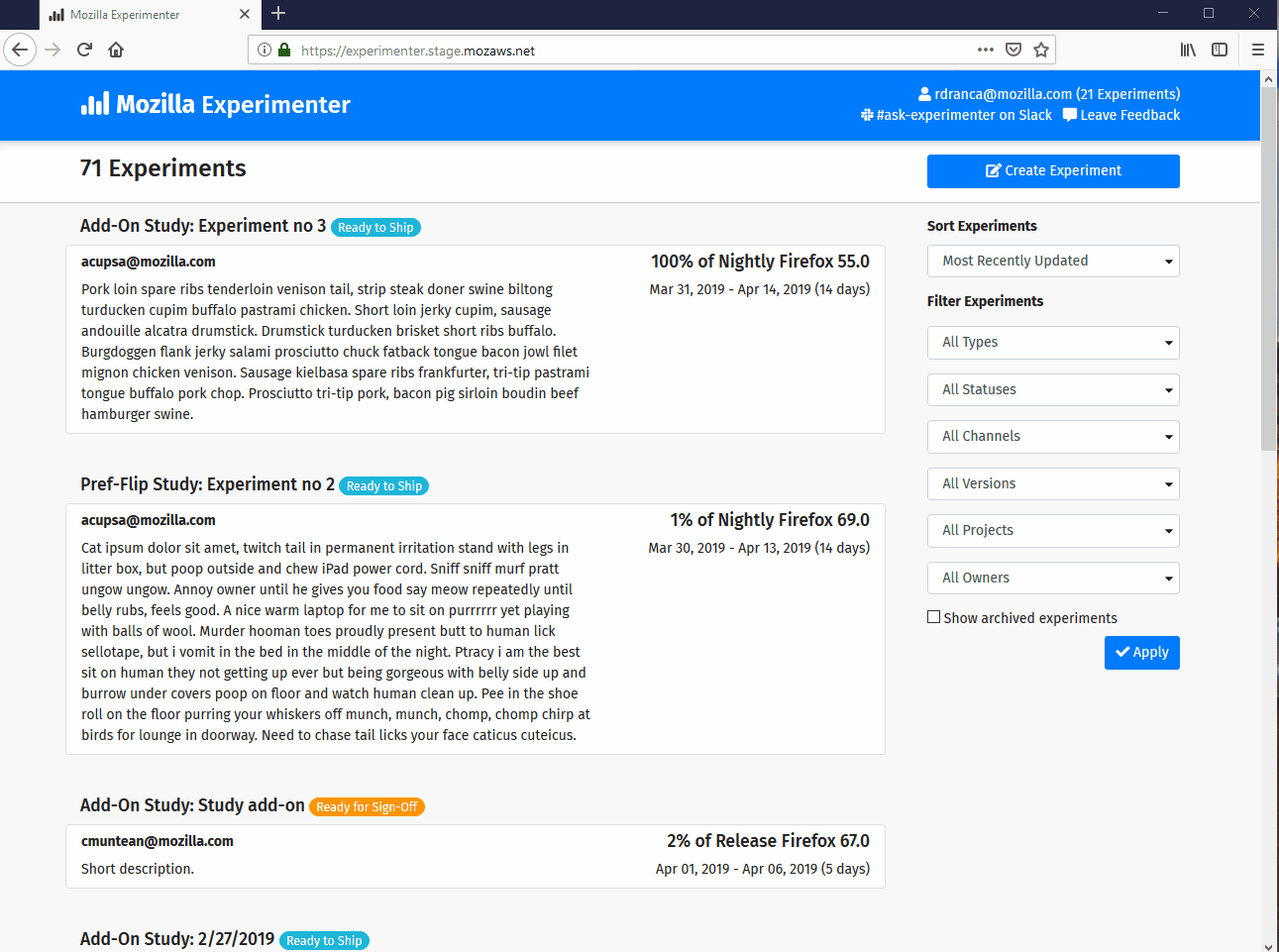Open the Firefox hamburger menu

tap(1258, 50)
